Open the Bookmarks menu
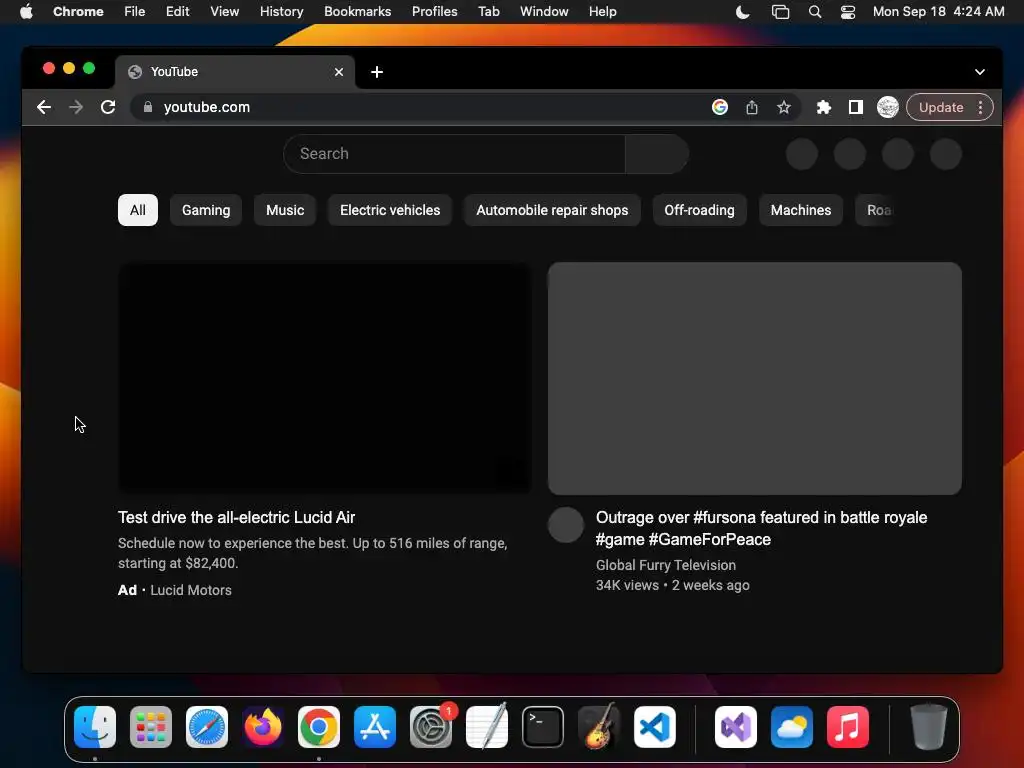The width and height of the screenshot is (1024, 768). point(357,11)
